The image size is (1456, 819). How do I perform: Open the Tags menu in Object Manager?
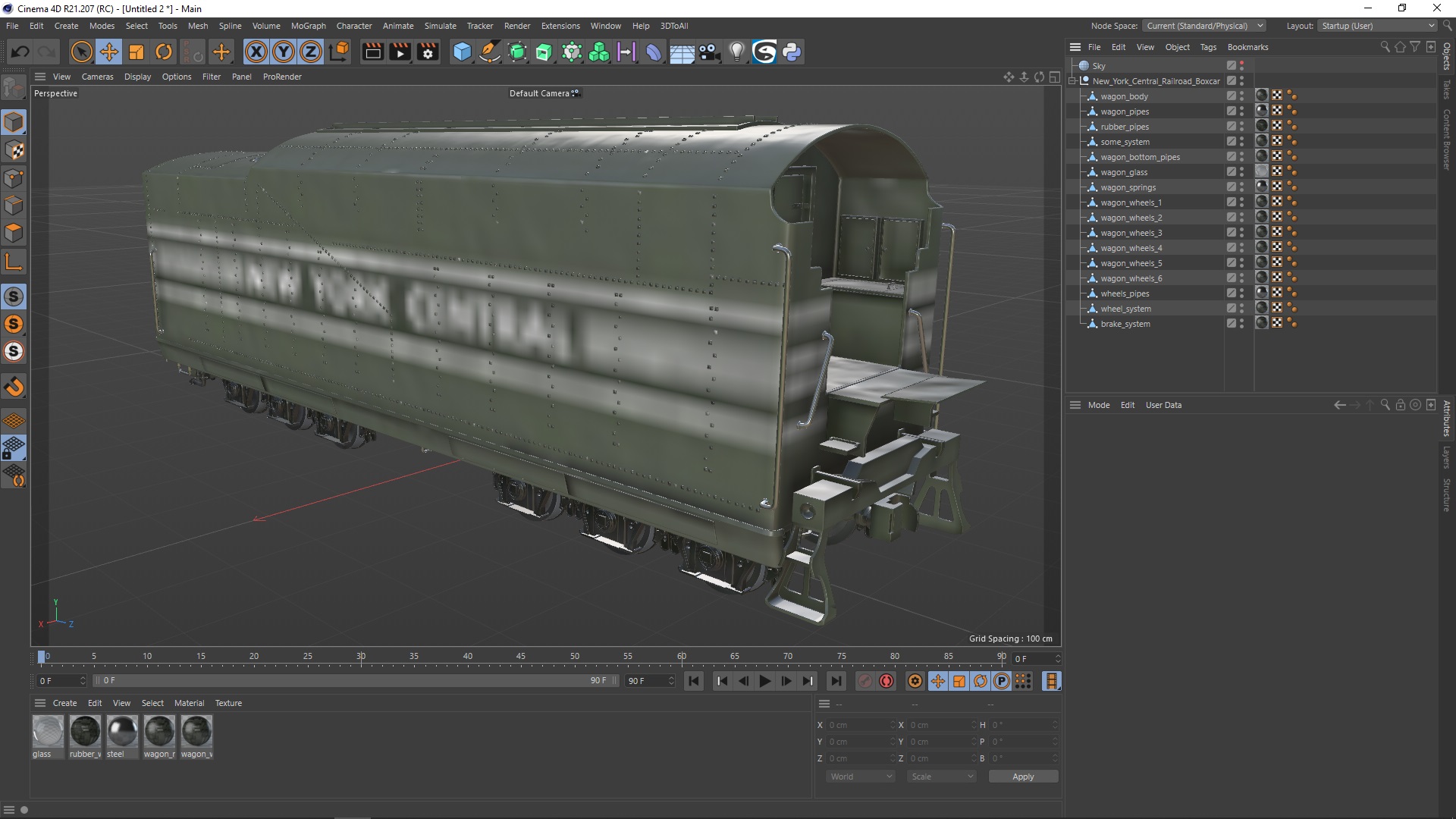point(1208,47)
